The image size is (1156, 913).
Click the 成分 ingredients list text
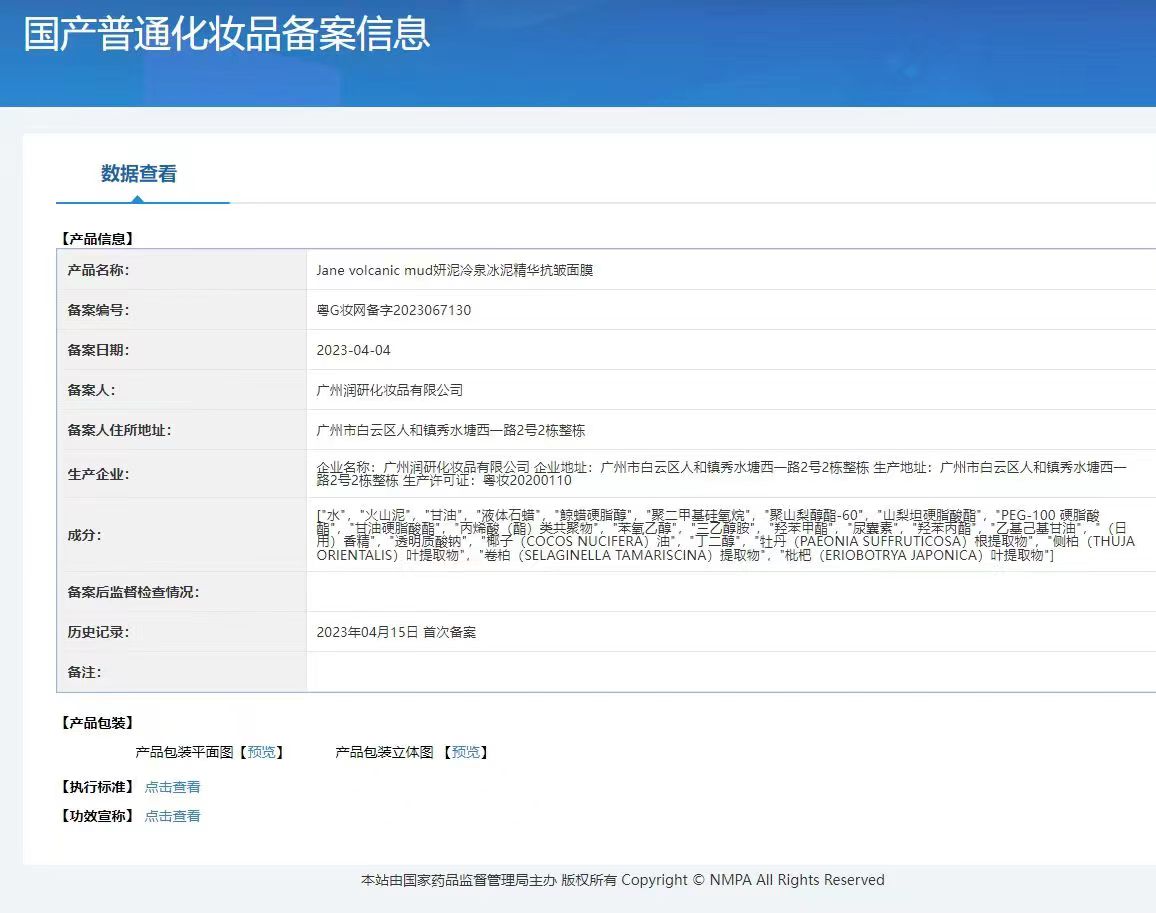720,535
